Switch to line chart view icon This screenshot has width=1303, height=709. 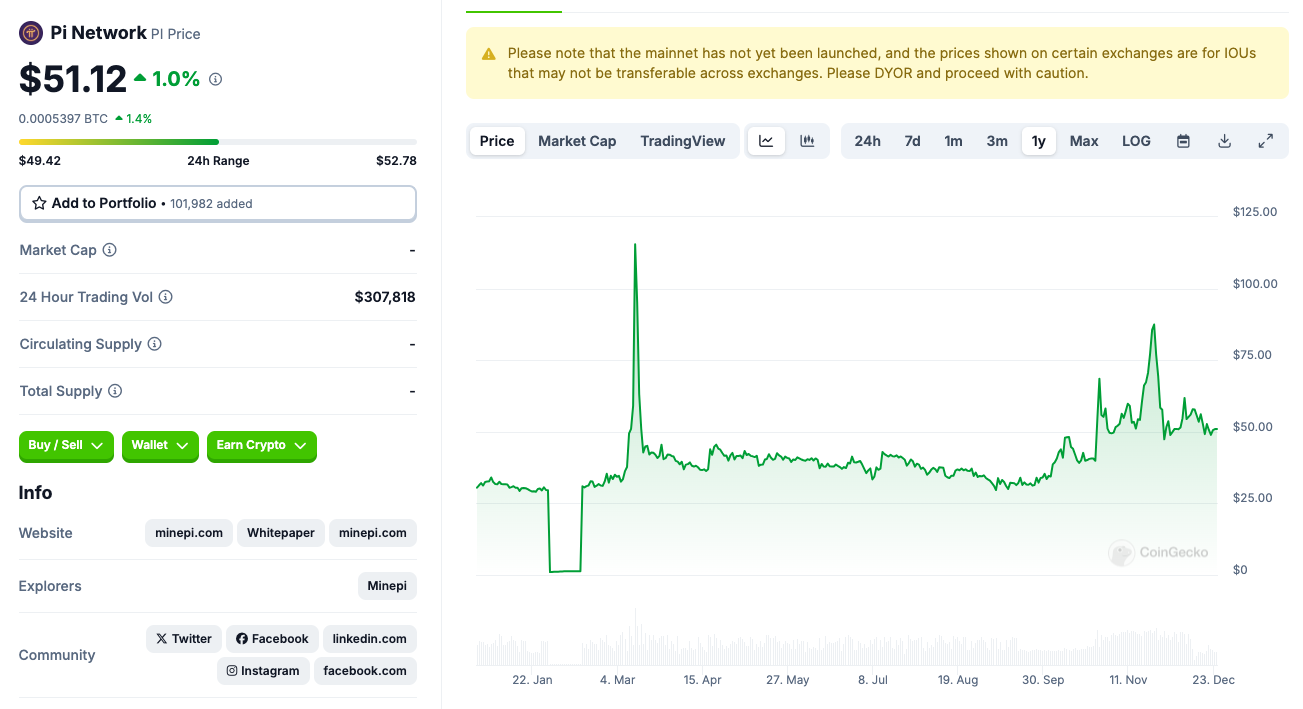[766, 141]
